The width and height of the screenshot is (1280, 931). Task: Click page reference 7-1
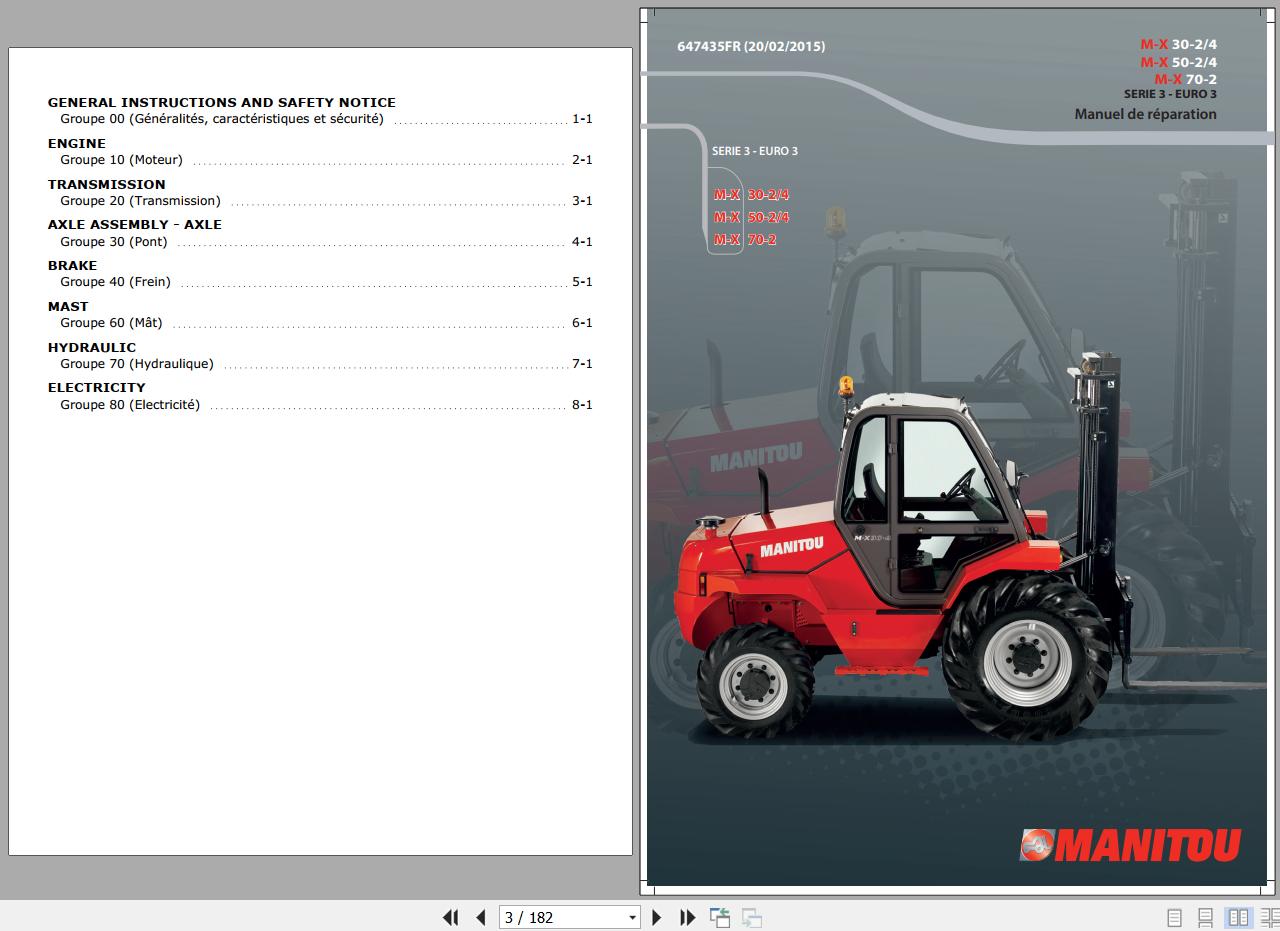click(x=582, y=364)
